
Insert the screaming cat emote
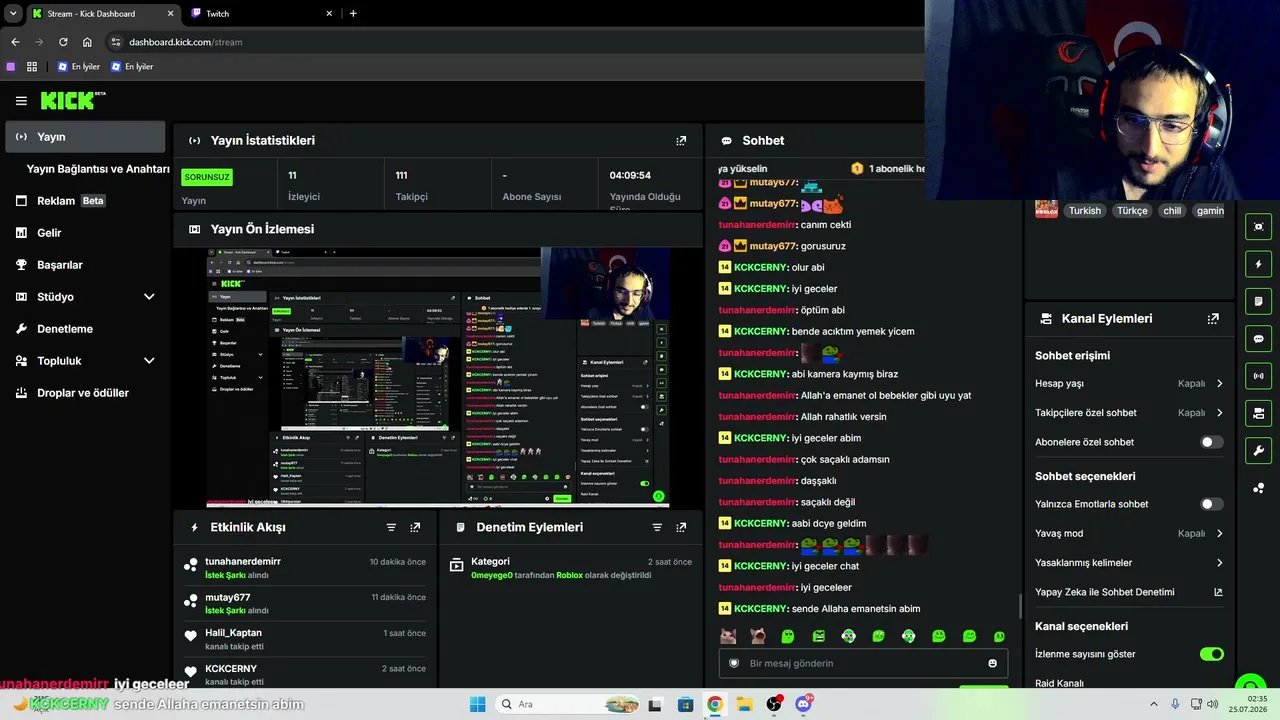click(758, 636)
